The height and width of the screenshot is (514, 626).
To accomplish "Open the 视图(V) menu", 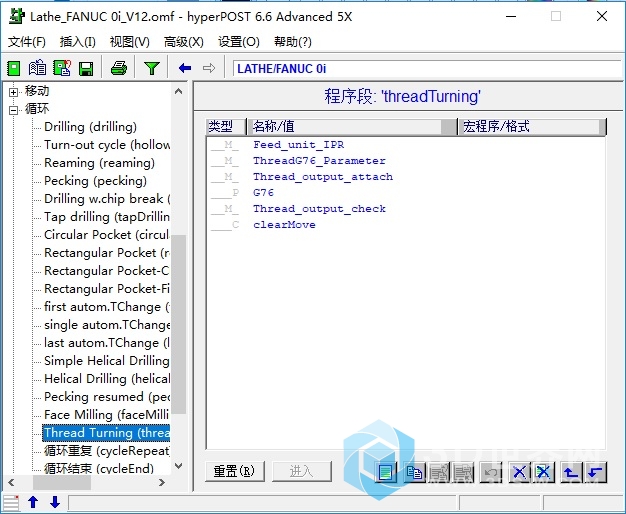I will coord(129,42).
